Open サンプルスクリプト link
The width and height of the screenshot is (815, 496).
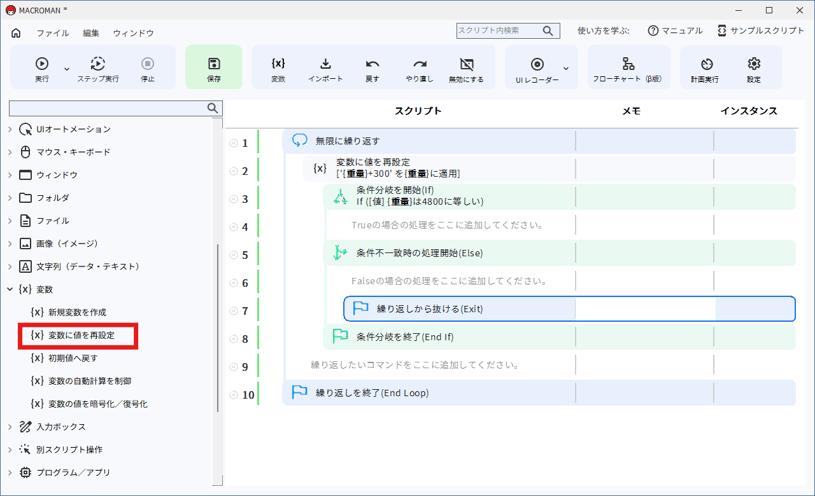coord(761,31)
